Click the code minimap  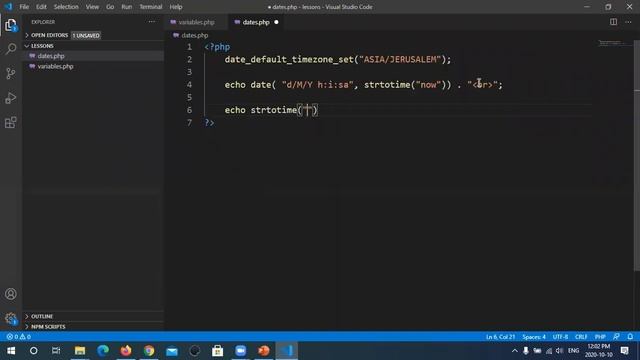[x=612, y=43]
